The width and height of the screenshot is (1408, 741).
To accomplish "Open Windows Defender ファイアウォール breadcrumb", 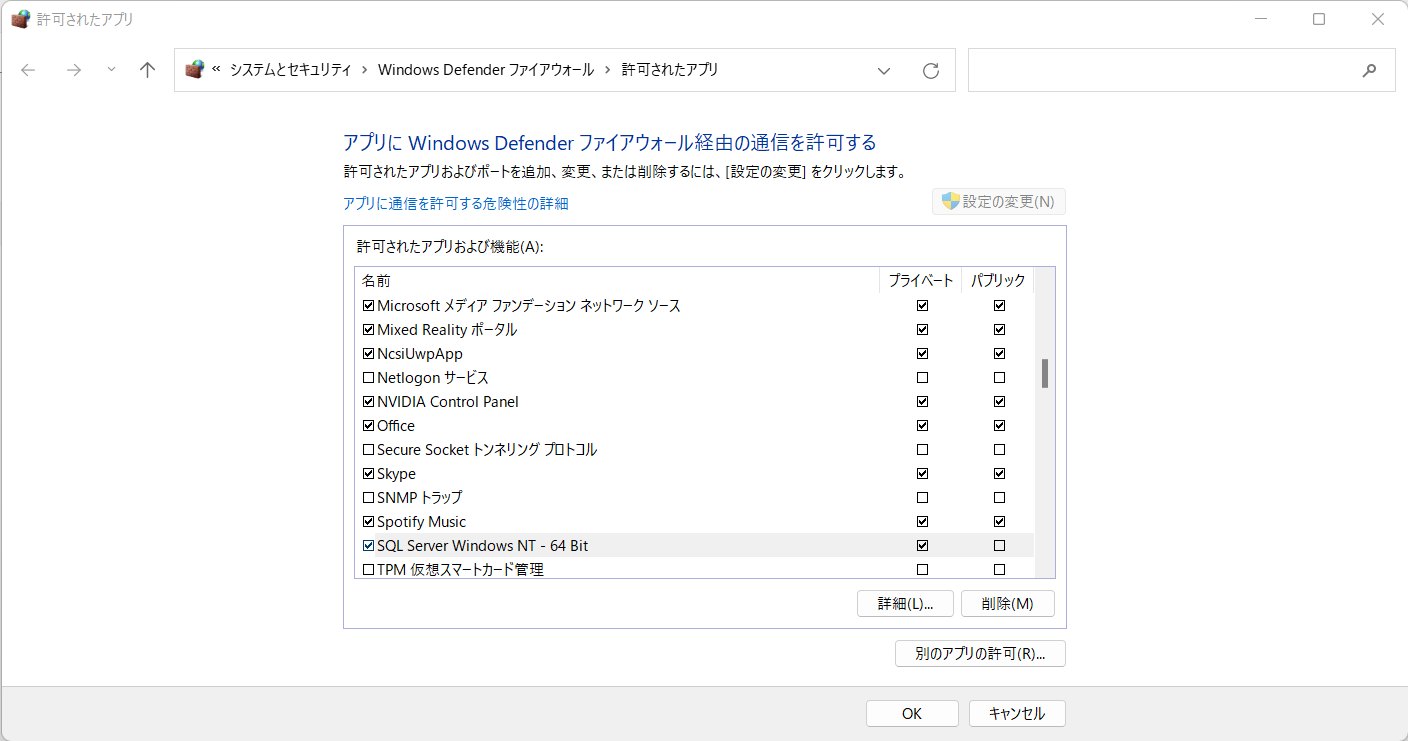I will click(x=486, y=70).
